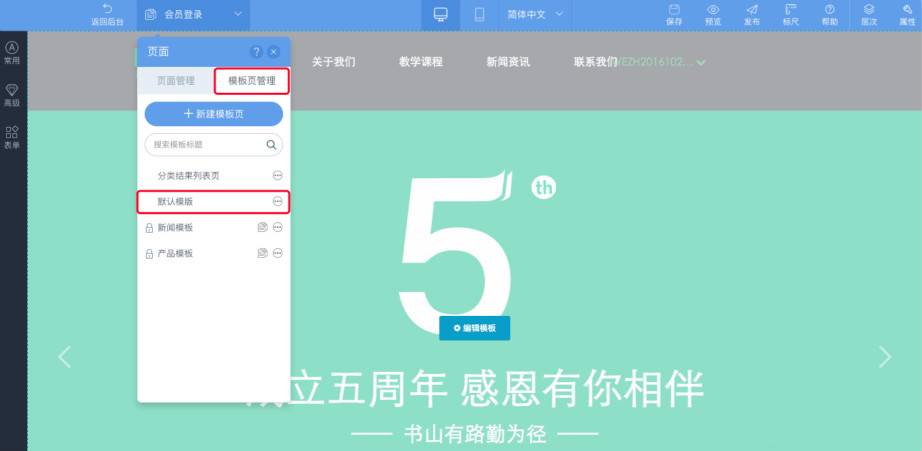Click the 搜索模板标题 search field
The width and height of the screenshot is (922, 451).
pos(205,145)
